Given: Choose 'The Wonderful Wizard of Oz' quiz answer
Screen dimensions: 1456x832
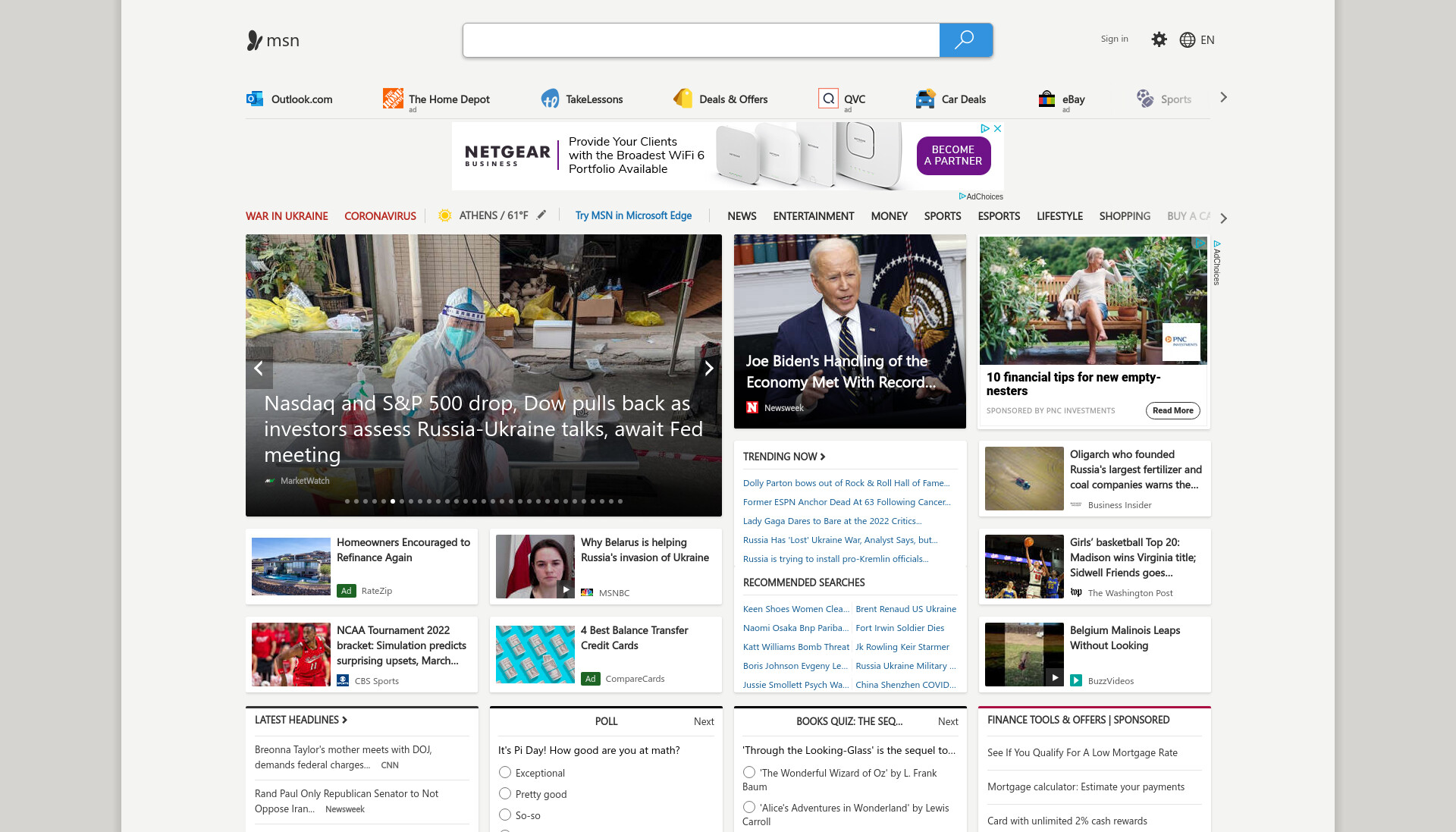Looking at the screenshot, I should (749, 772).
